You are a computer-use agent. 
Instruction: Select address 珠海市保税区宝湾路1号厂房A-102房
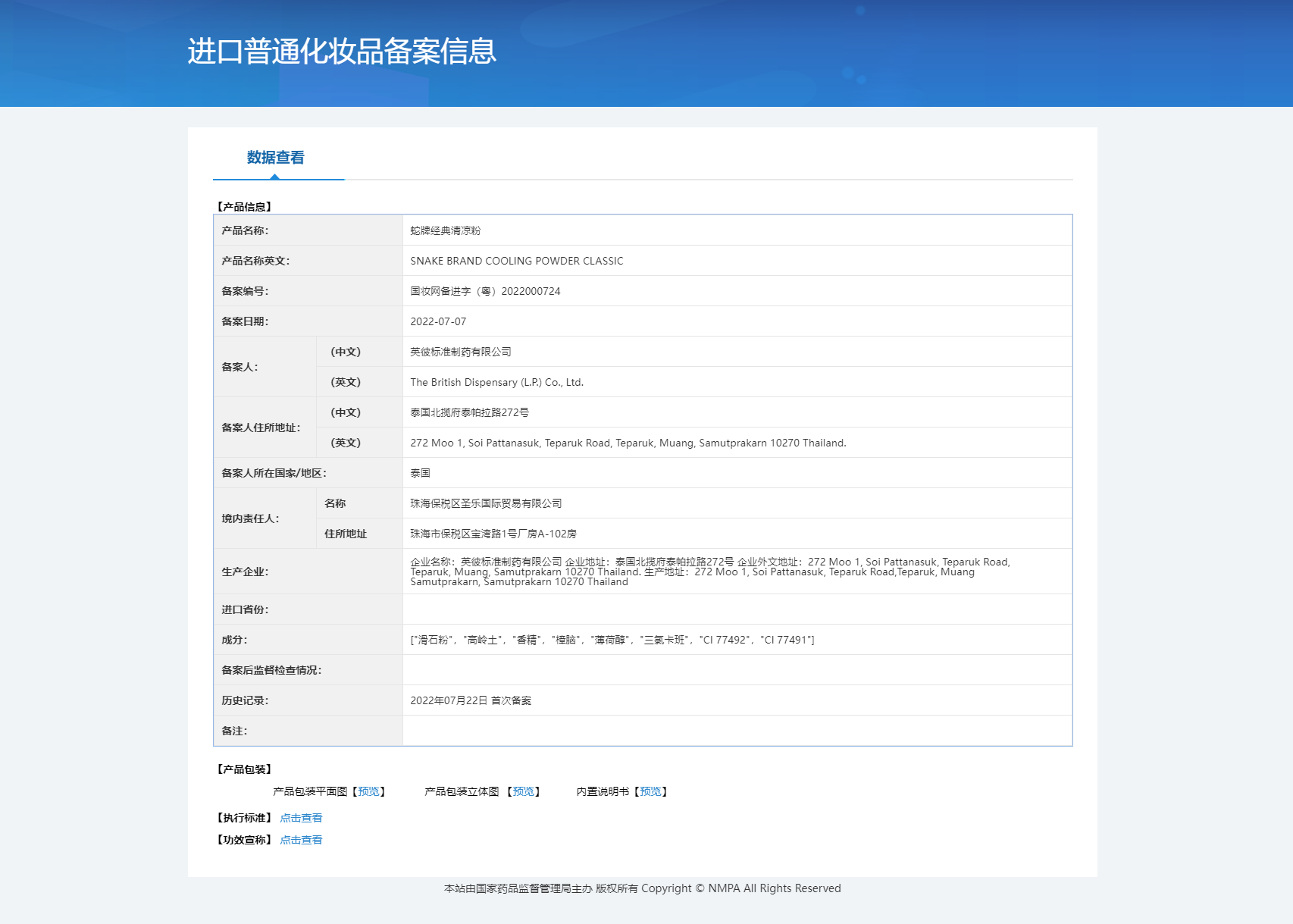click(493, 534)
